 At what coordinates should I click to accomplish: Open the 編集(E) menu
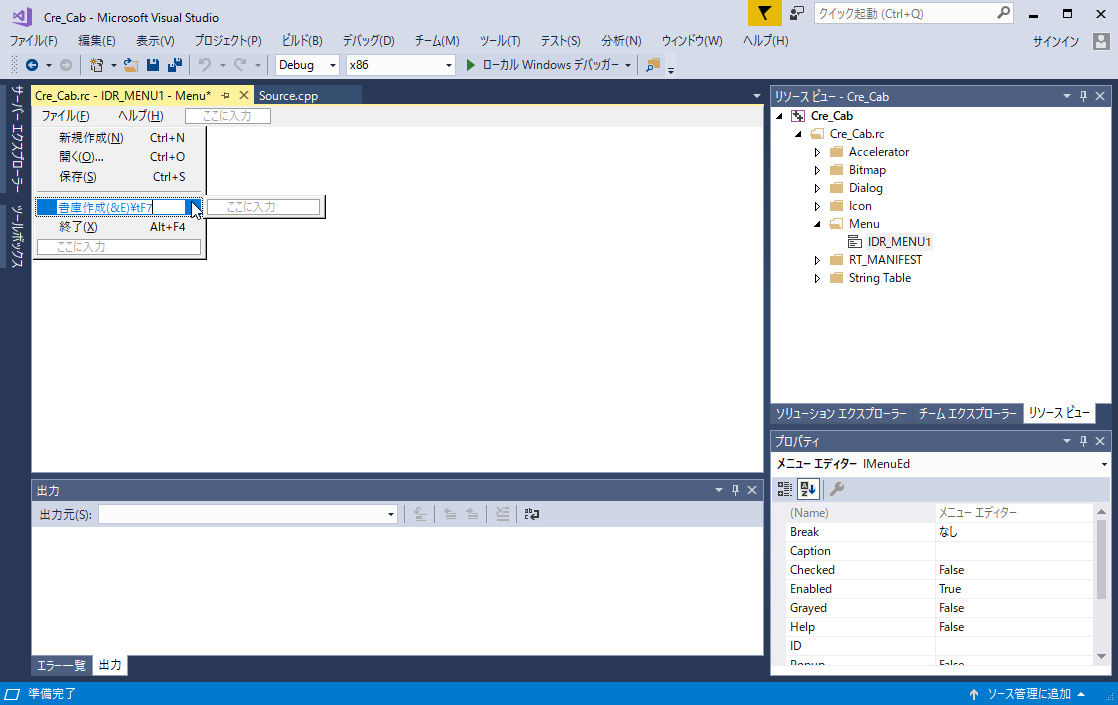click(96, 41)
